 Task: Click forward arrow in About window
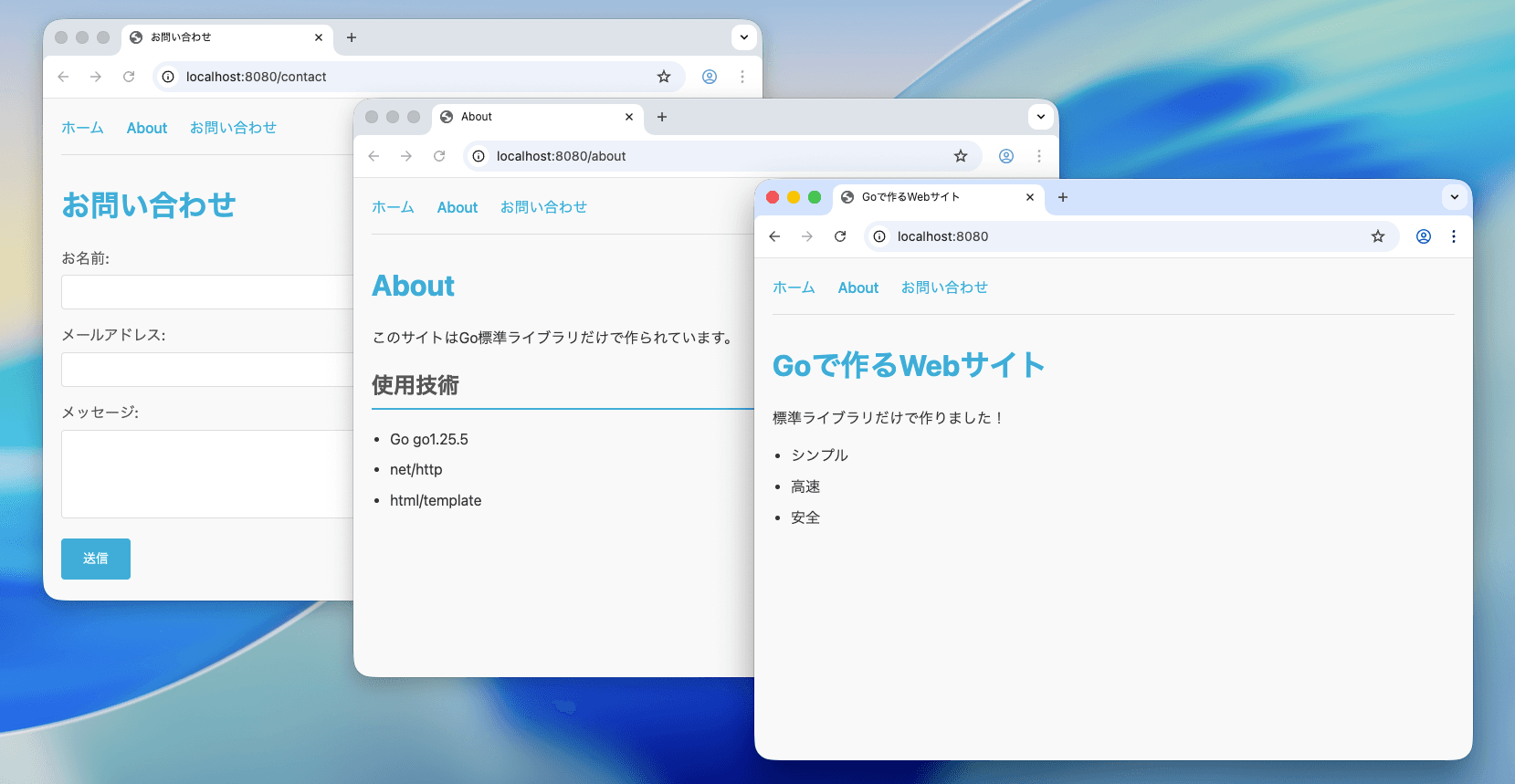click(406, 156)
